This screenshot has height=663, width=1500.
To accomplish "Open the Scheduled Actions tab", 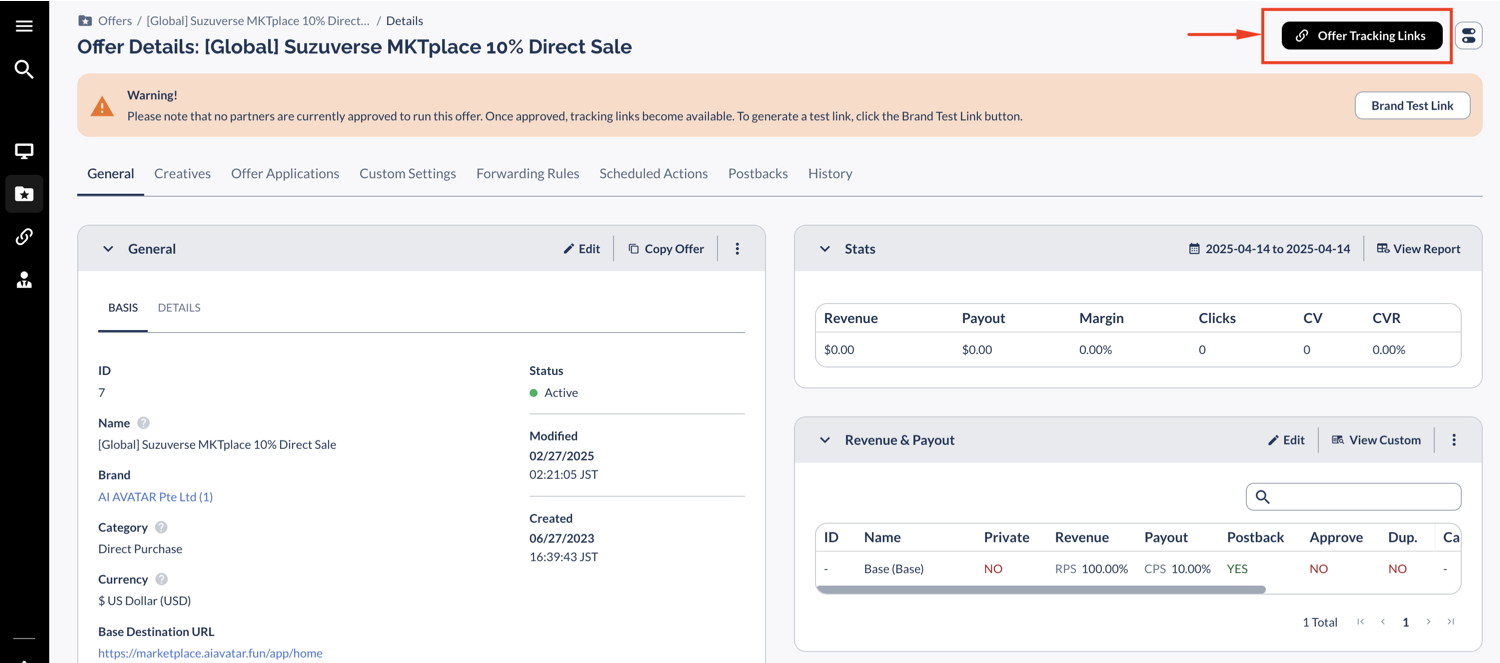I will tap(654, 174).
